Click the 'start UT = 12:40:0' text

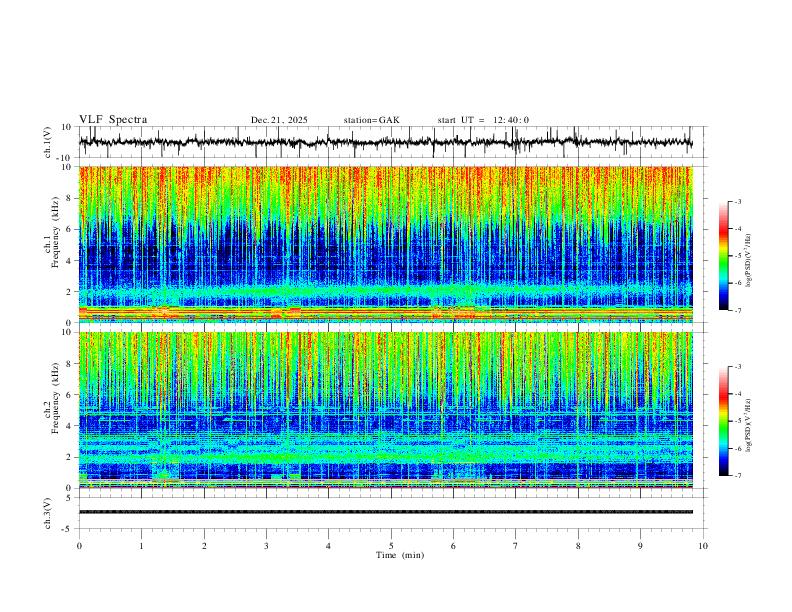tap(483, 120)
